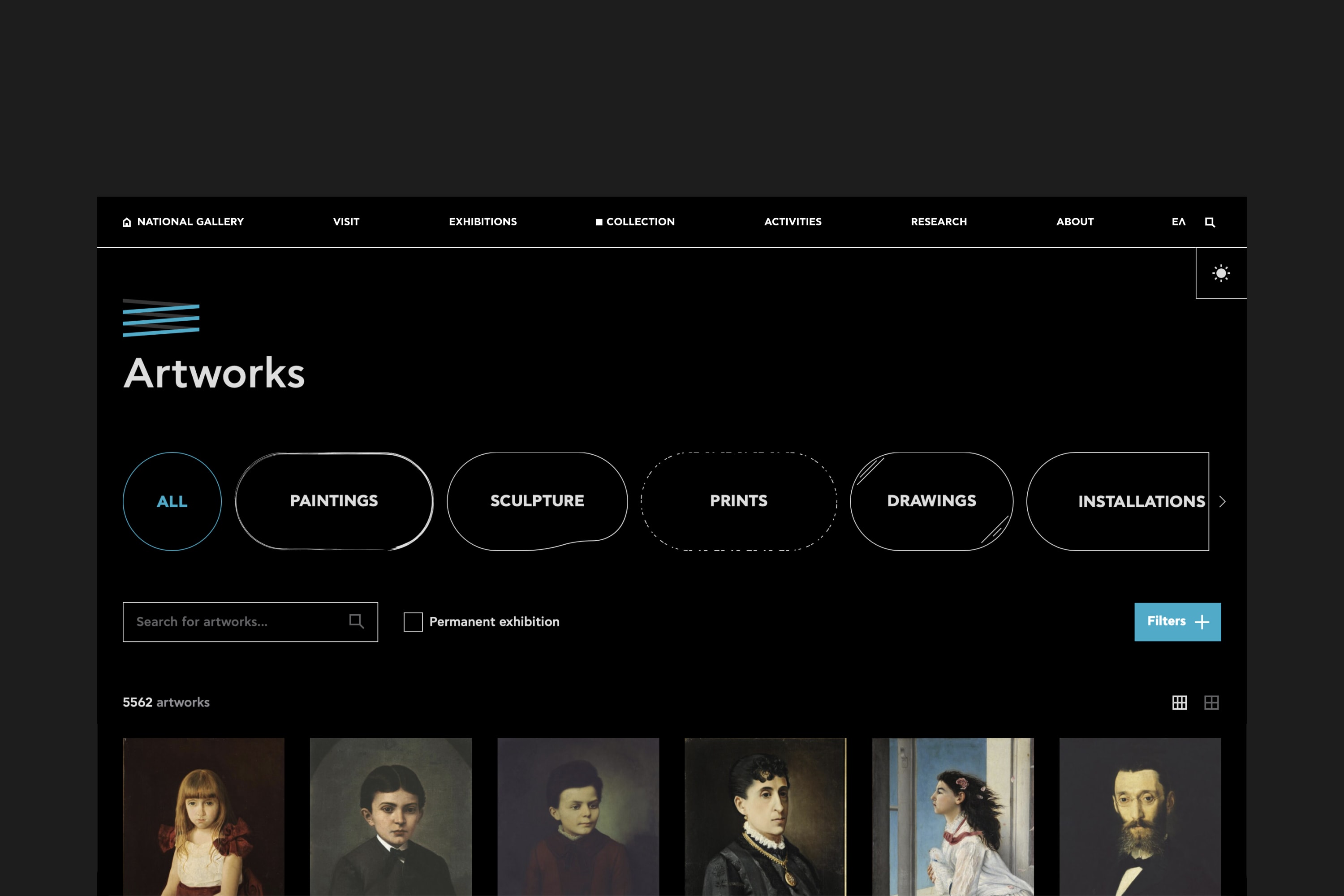Select the Installations category

1118,502
